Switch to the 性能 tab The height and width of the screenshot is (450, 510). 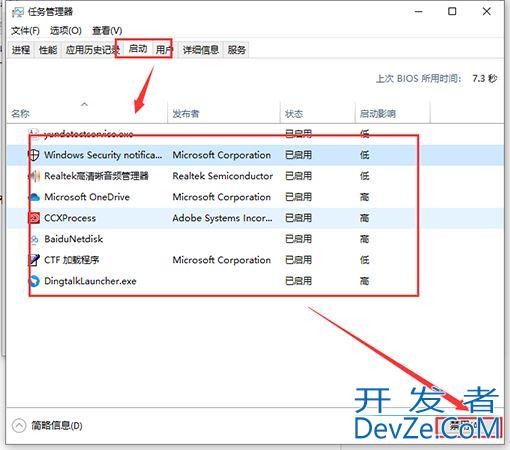click(x=48, y=50)
